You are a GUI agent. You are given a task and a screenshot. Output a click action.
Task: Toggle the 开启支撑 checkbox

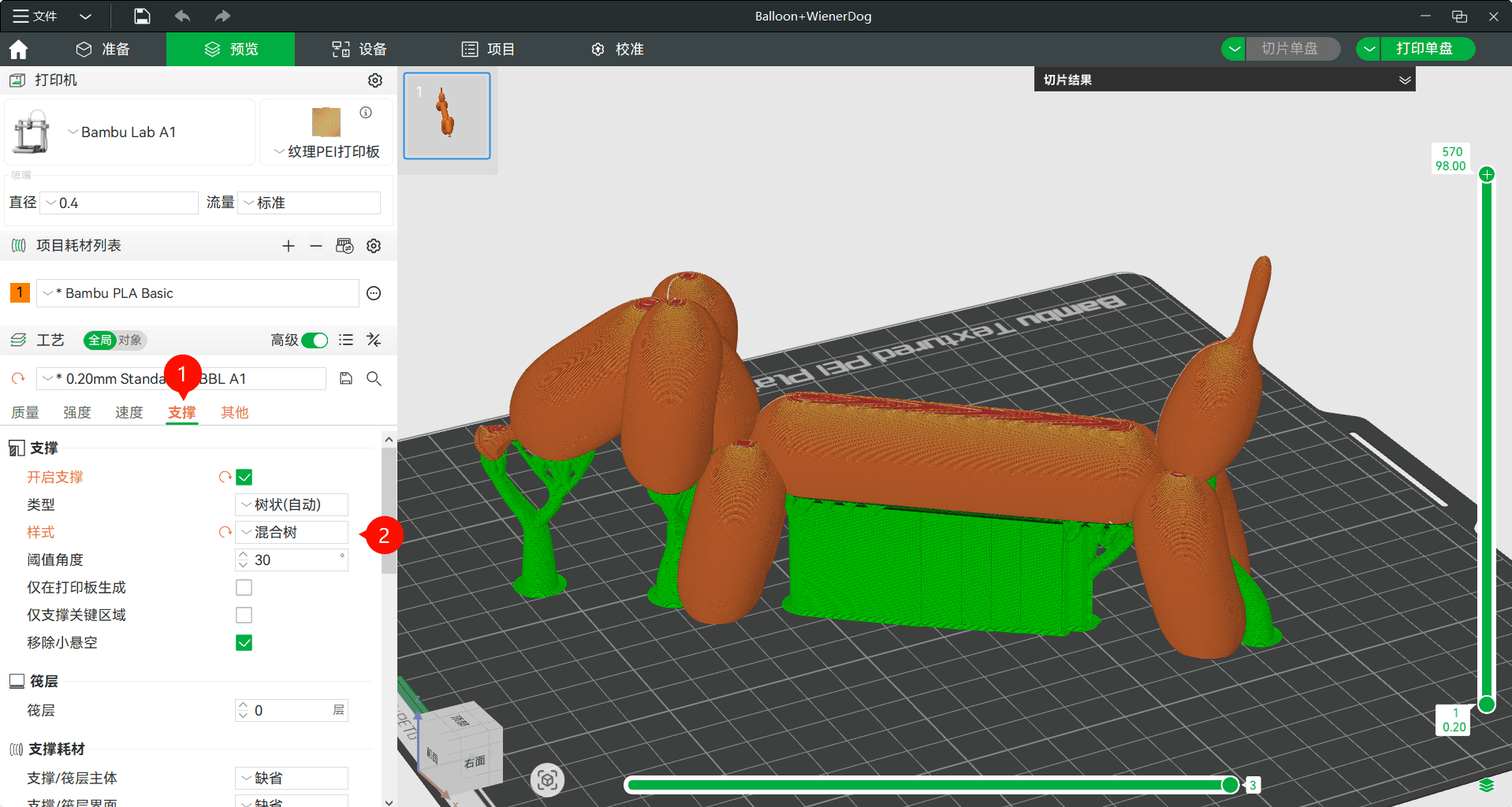tap(244, 477)
